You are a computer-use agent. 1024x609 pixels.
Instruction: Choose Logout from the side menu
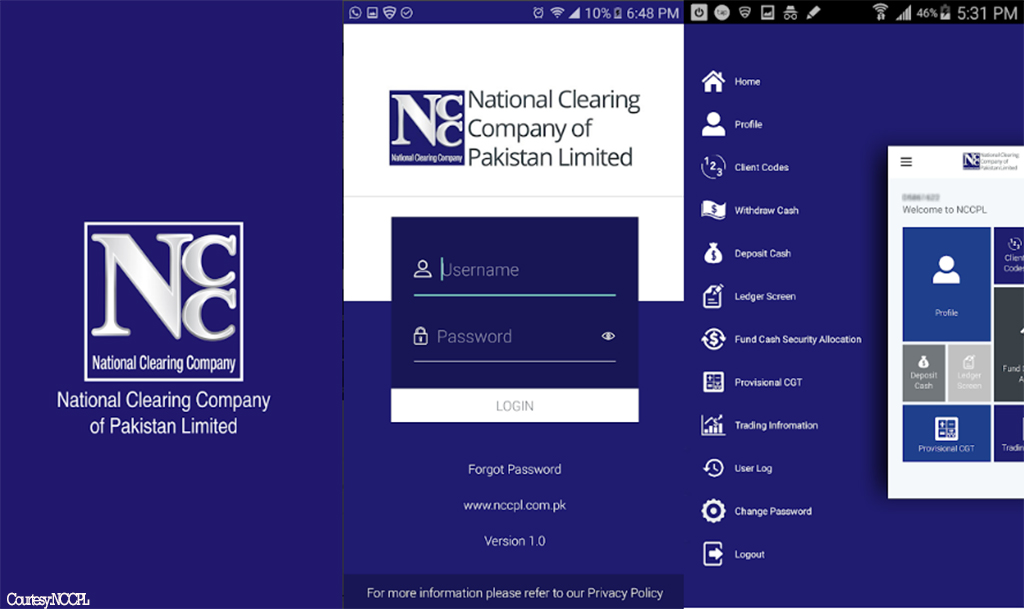tap(749, 554)
